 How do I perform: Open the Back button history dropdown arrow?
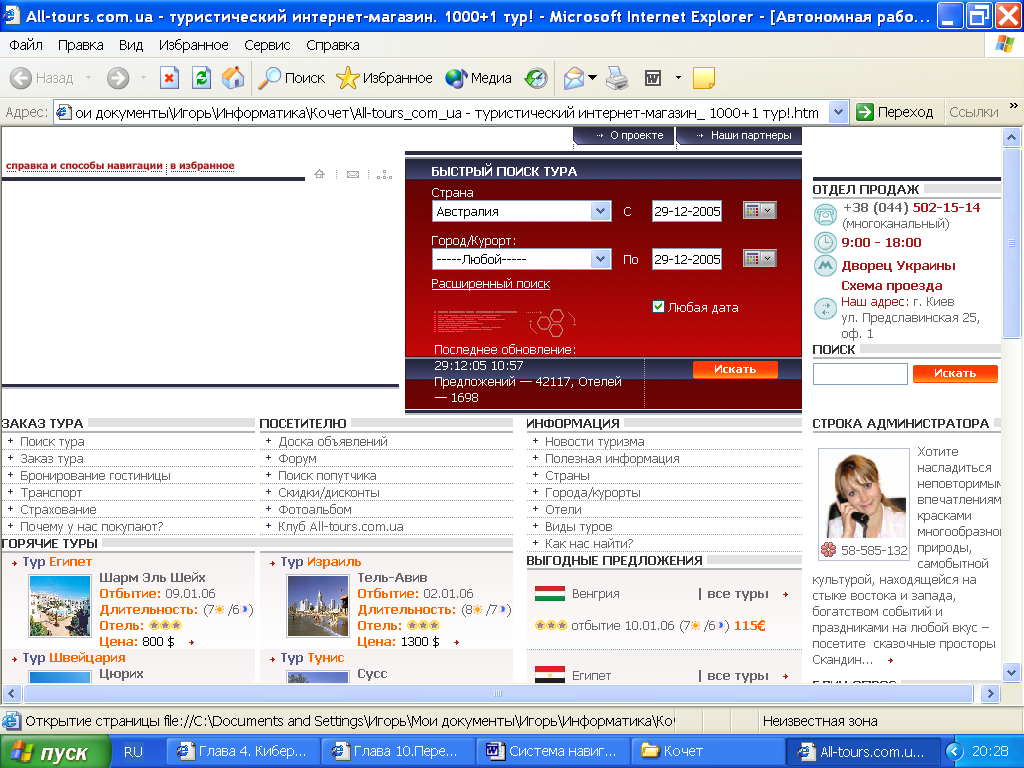[x=88, y=78]
